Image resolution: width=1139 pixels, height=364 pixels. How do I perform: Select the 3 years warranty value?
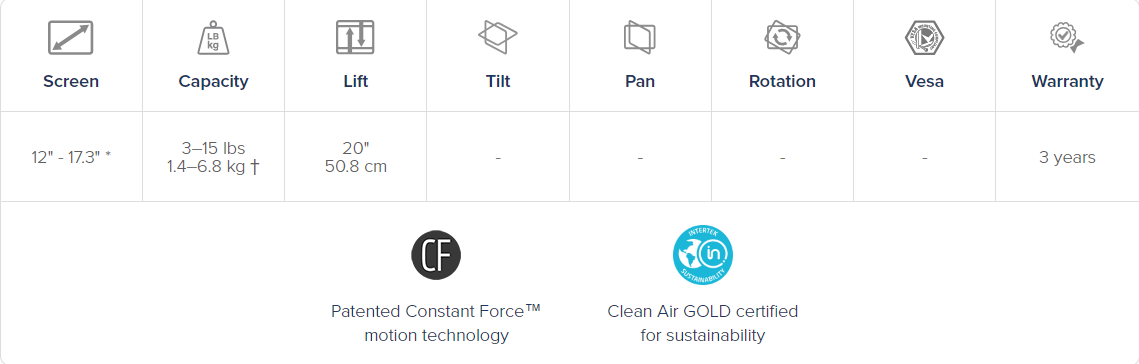[1067, 158]
